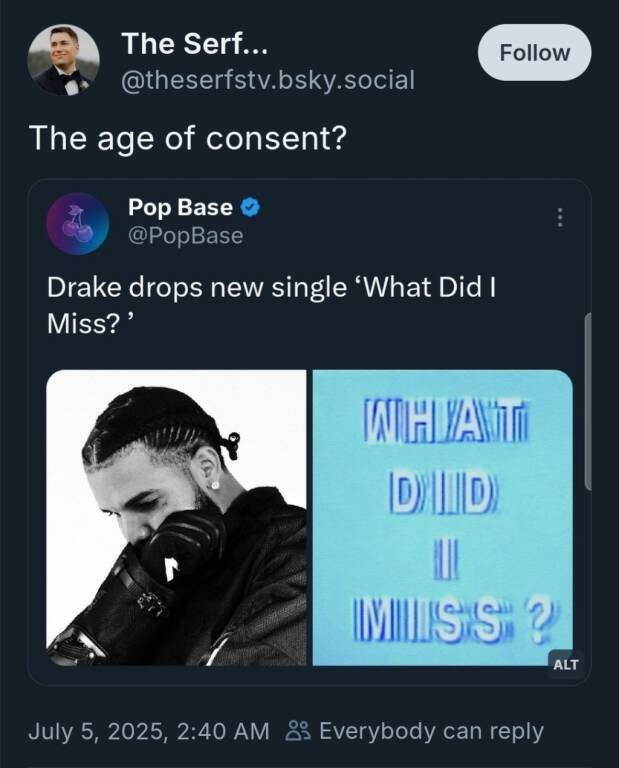Click the July 5, 2025 timestamp
This screenshot has width=619, height=768.
95,732
